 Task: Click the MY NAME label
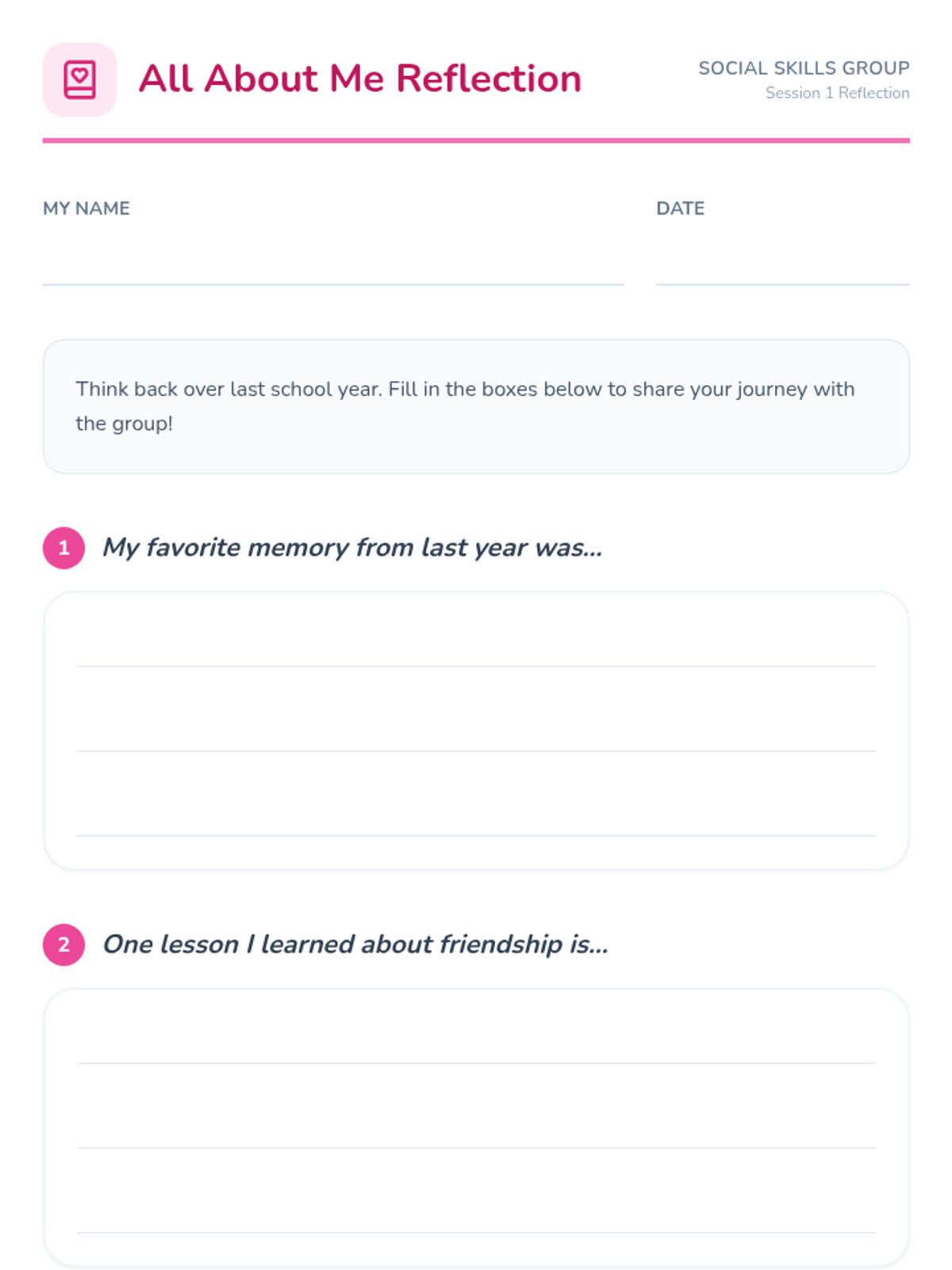click(86, 208)
